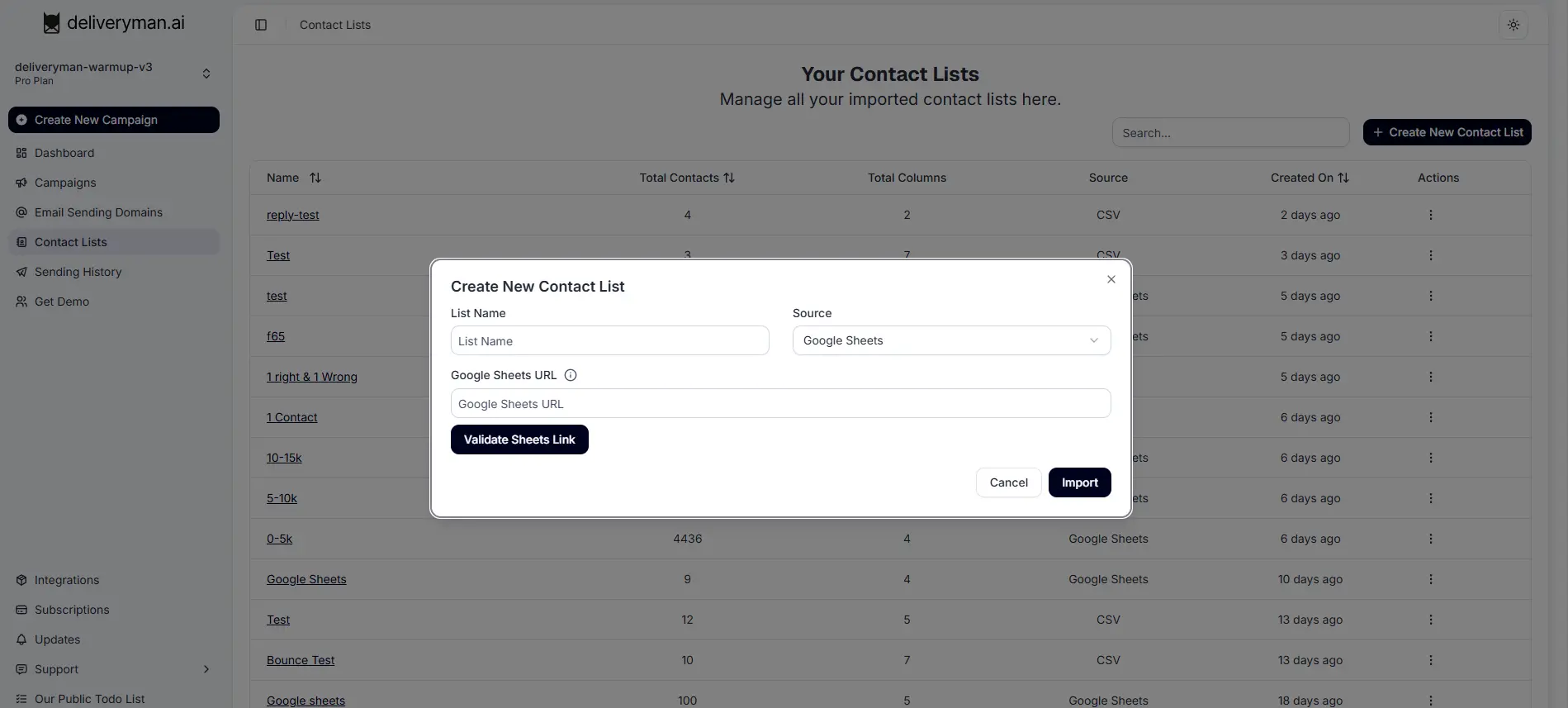Open actions menu for reply-test row
This screenshot has width=1568, height=708.
pos(1431,215)
